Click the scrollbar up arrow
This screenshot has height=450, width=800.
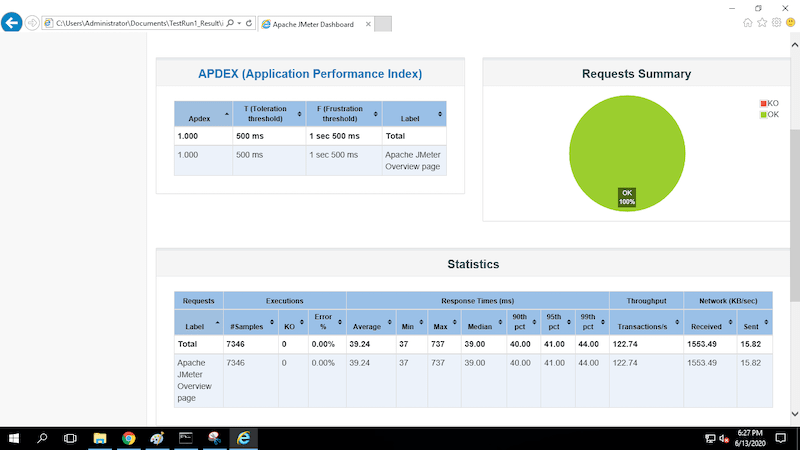(x=795, y=45)
